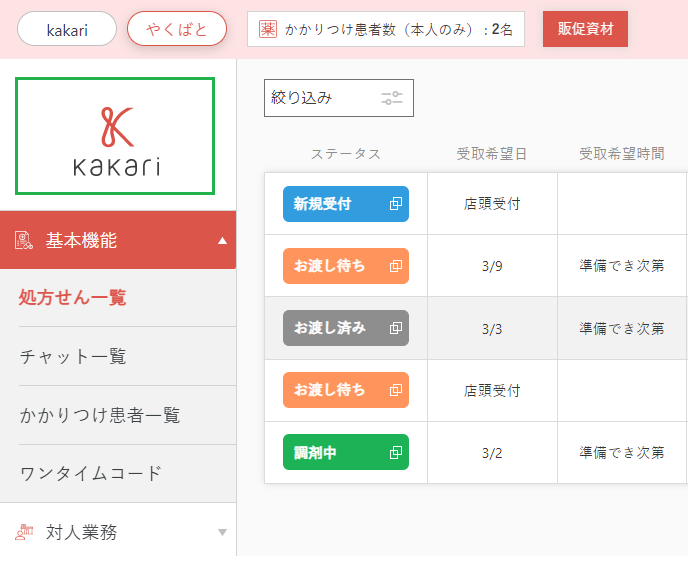
Task: Open the 販促資材 button
Action: pos(585,29)
